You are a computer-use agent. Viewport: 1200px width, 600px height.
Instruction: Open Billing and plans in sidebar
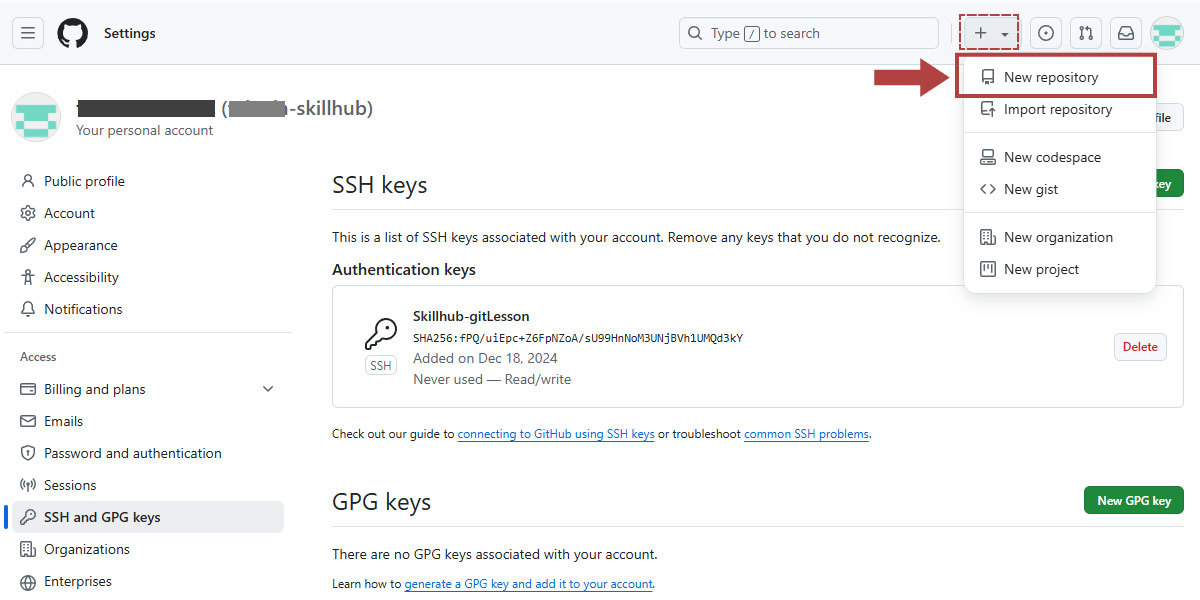[148, 389]
